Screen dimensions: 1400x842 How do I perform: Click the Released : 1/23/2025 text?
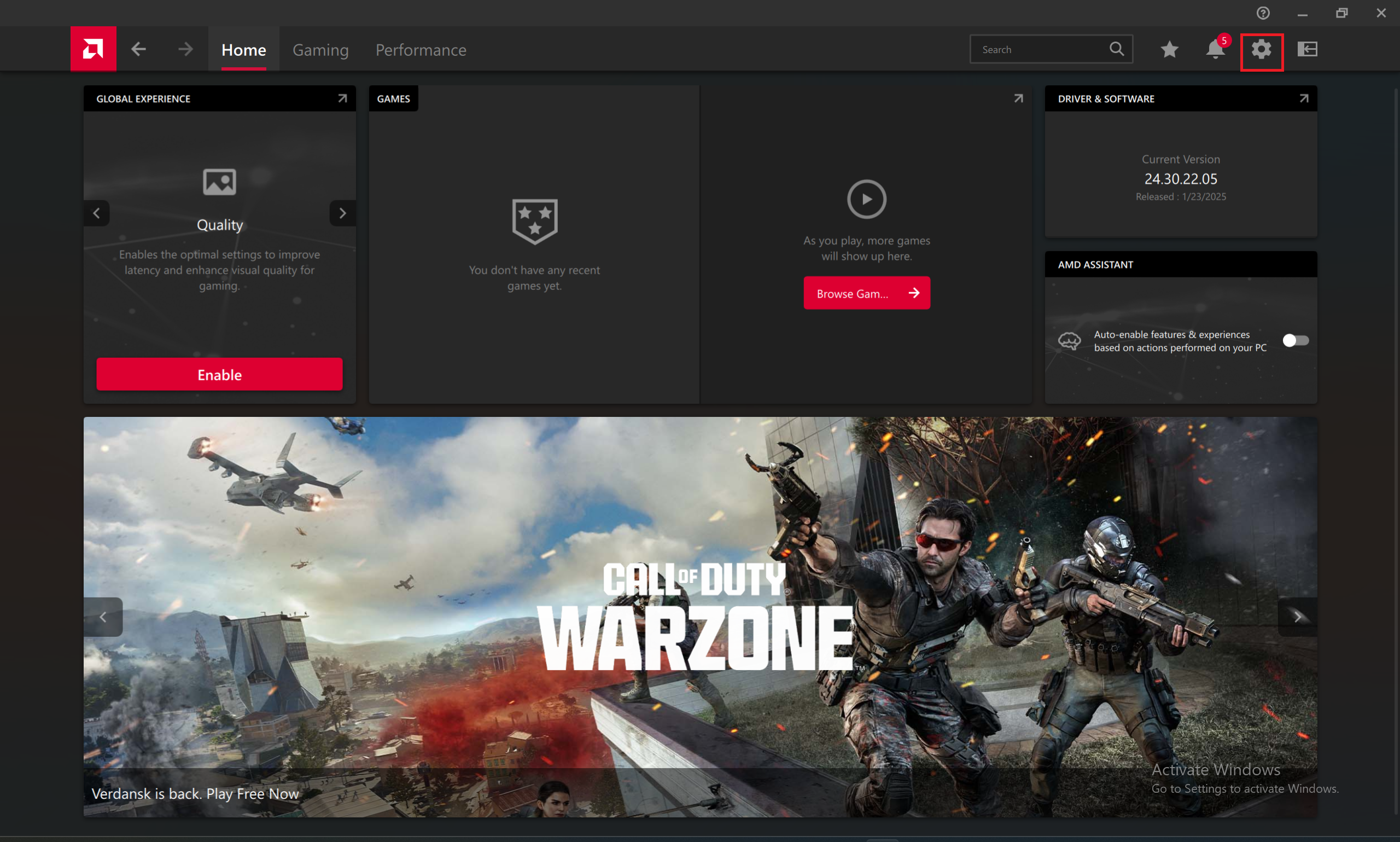point(1181,196)
